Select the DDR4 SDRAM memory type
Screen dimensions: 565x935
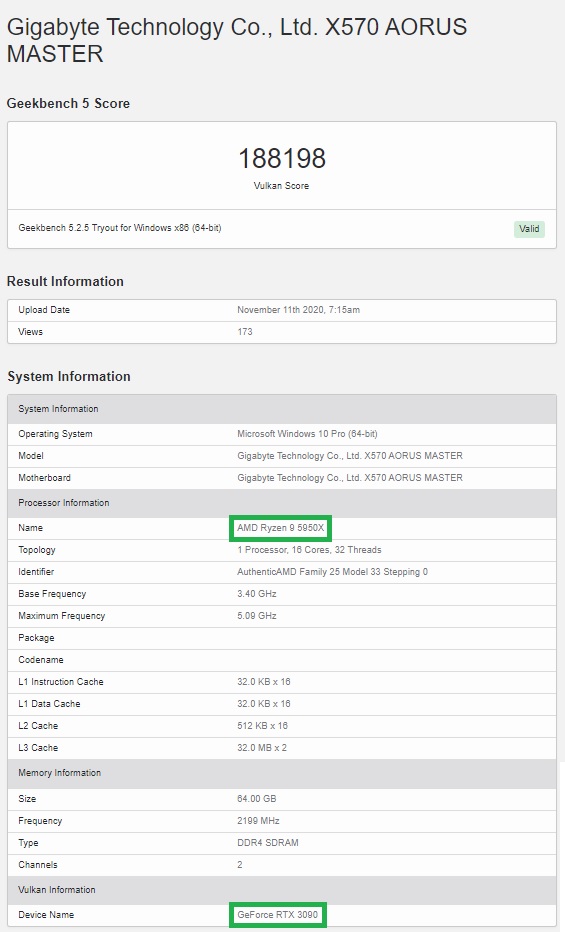[268, 844]
